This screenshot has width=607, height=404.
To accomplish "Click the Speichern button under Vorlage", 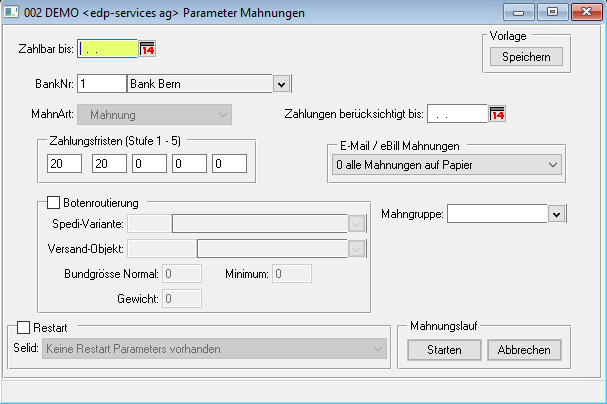I will pos(526,57).
